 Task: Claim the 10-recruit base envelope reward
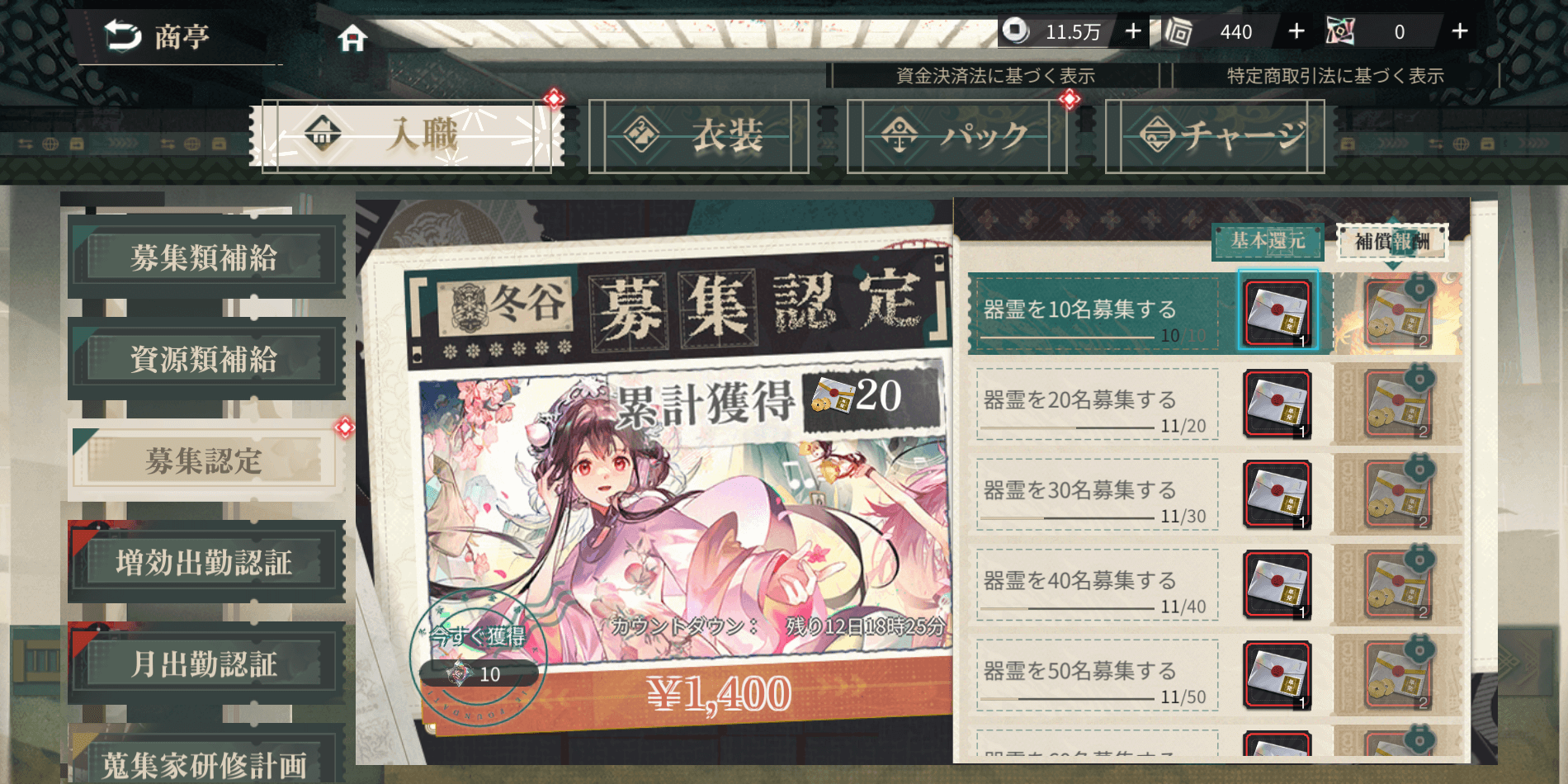point(1278,313)
